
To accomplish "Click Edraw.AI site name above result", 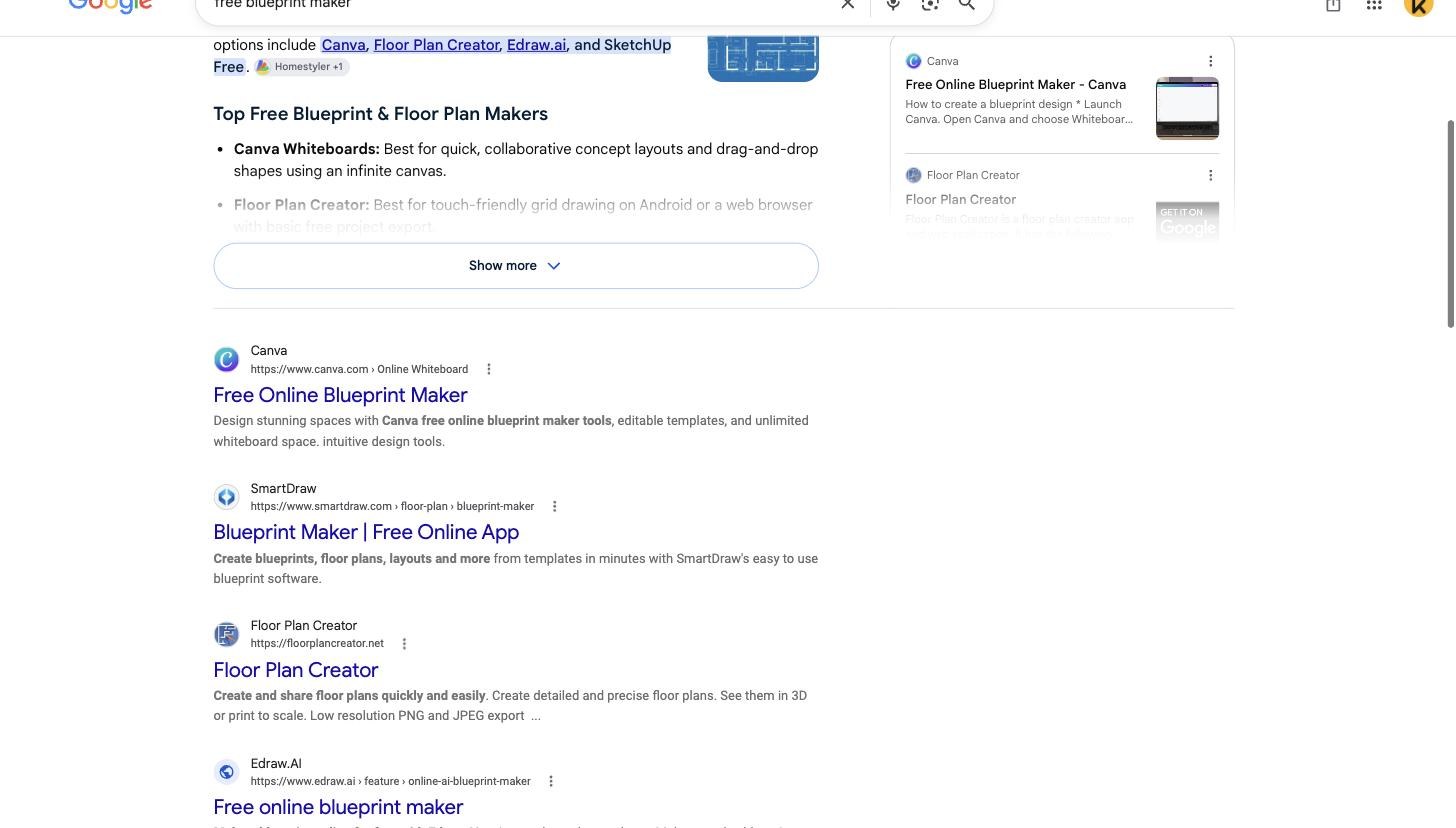I will [x=276, y=764].
